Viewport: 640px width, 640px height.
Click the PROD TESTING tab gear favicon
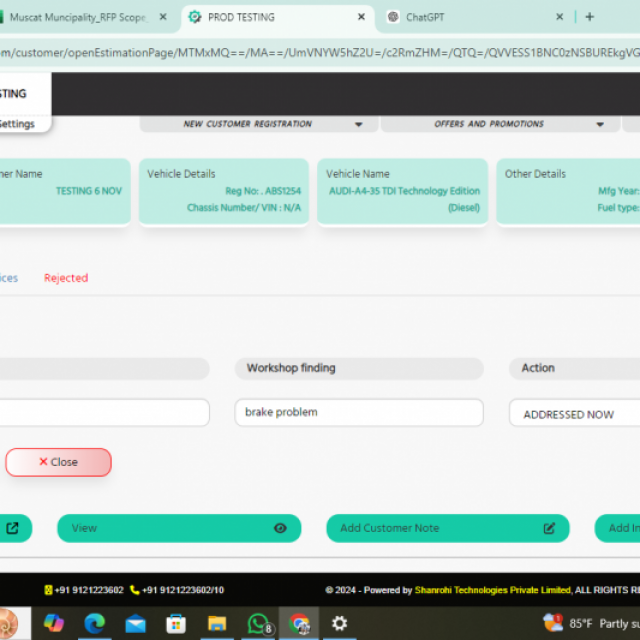(195, 17)
